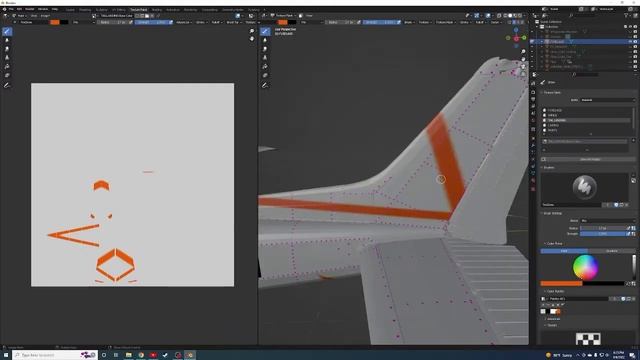Select the Soften tool in image editor toolbar
This screenshot has width=640, height=360.
[7, 40]
